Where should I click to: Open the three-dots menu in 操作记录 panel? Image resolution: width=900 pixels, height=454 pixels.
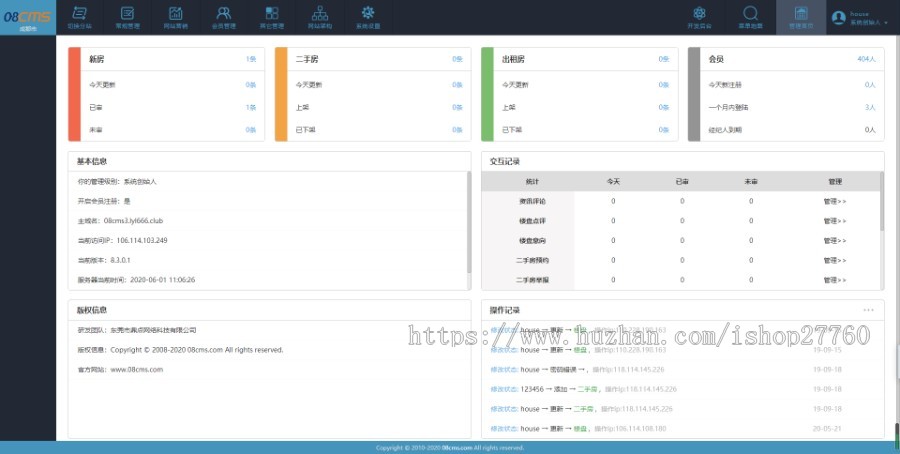point(868,310)
